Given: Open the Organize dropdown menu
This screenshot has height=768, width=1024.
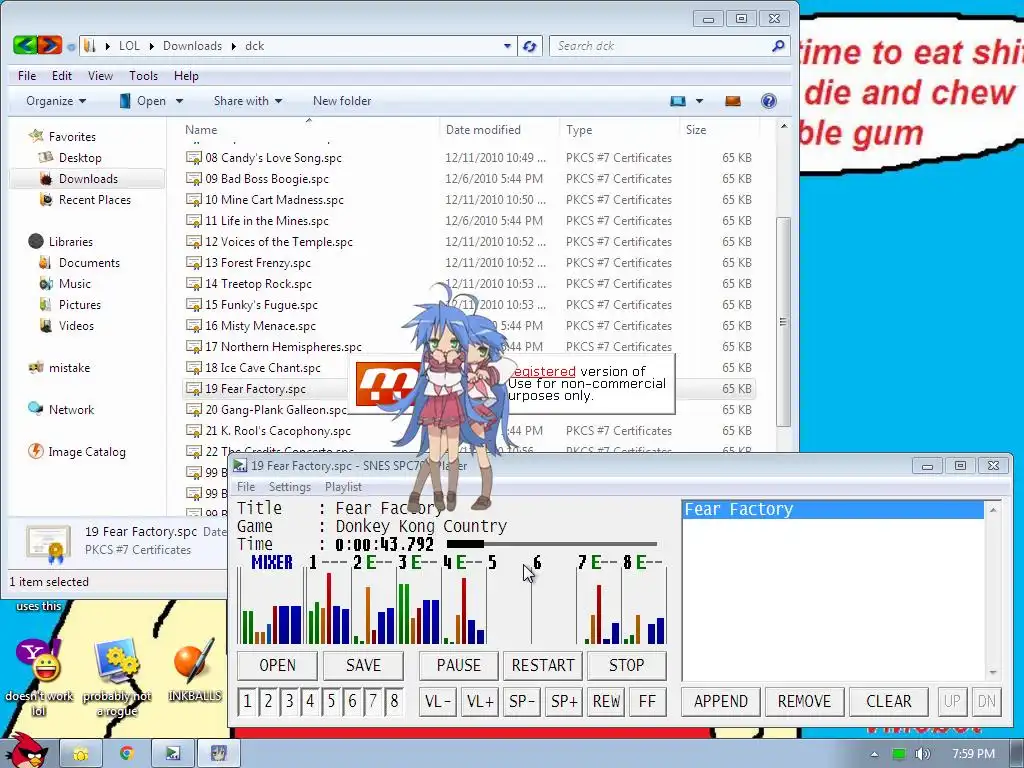Looking at the screenshot, I should coord(56,101).
